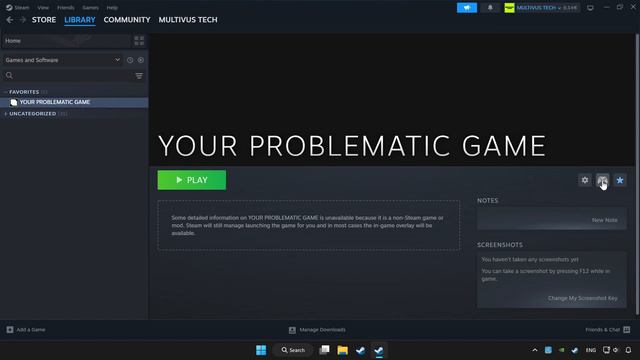Click the library page vertical scrollbar
Viewport: 640px width, 360px height.
[x=638, y=174]
